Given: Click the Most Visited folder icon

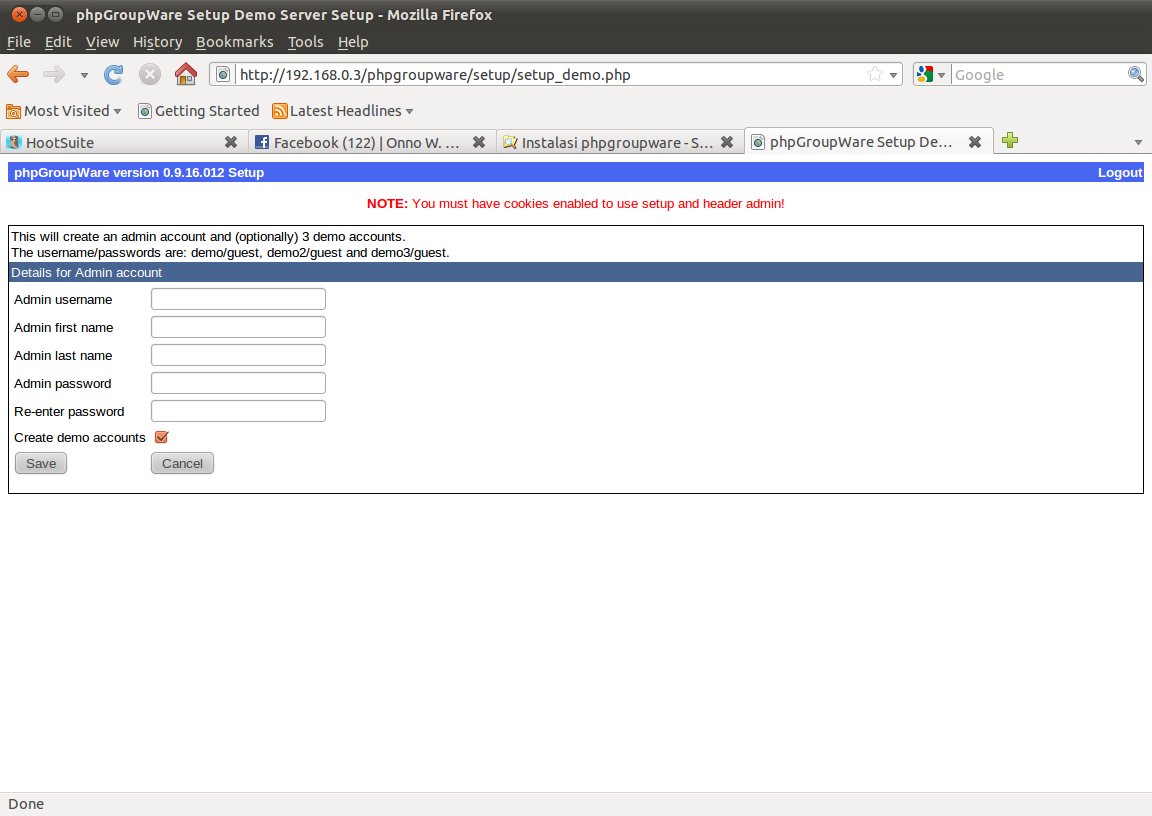Looking at the screenshot, I should tap(13, 111).
